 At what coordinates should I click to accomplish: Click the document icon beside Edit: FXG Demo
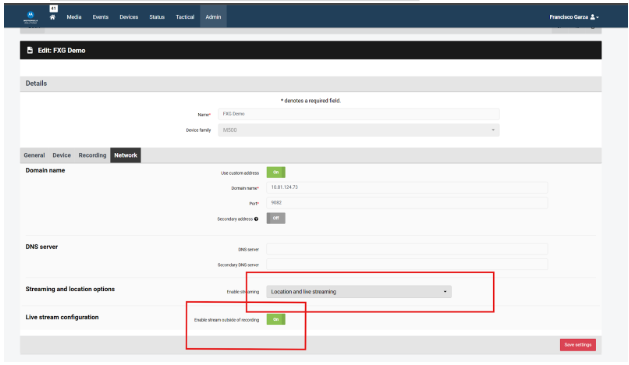30,50
